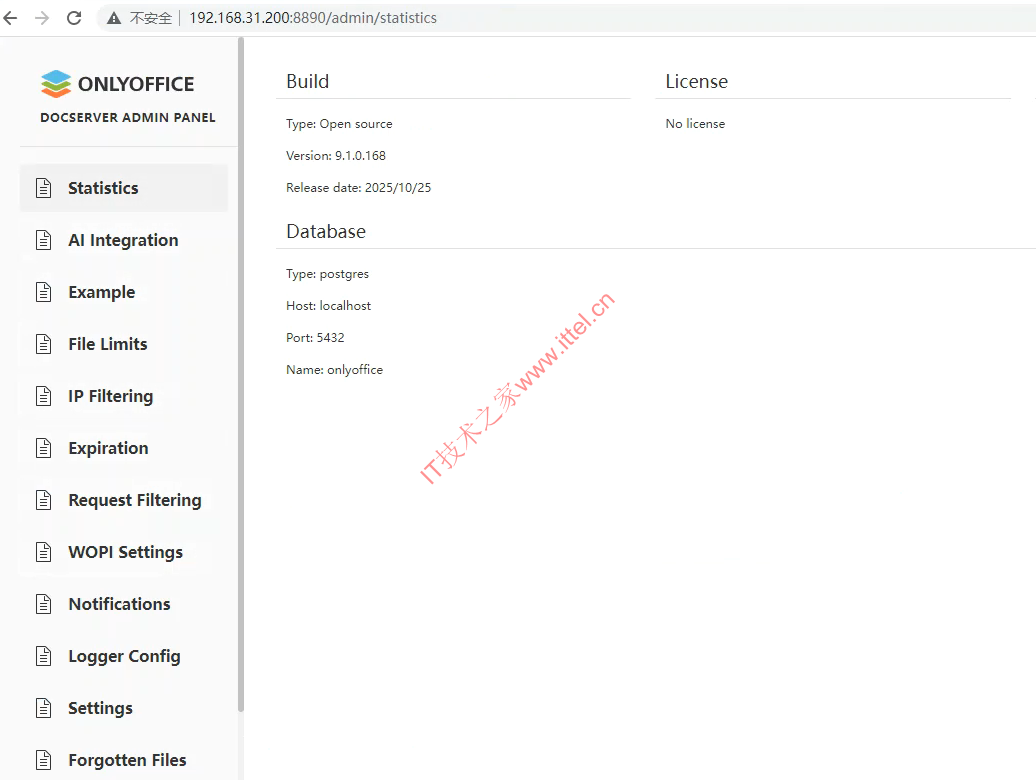Click the icon beside Logger Config
Screen dimensions: 1036x780
43,656
